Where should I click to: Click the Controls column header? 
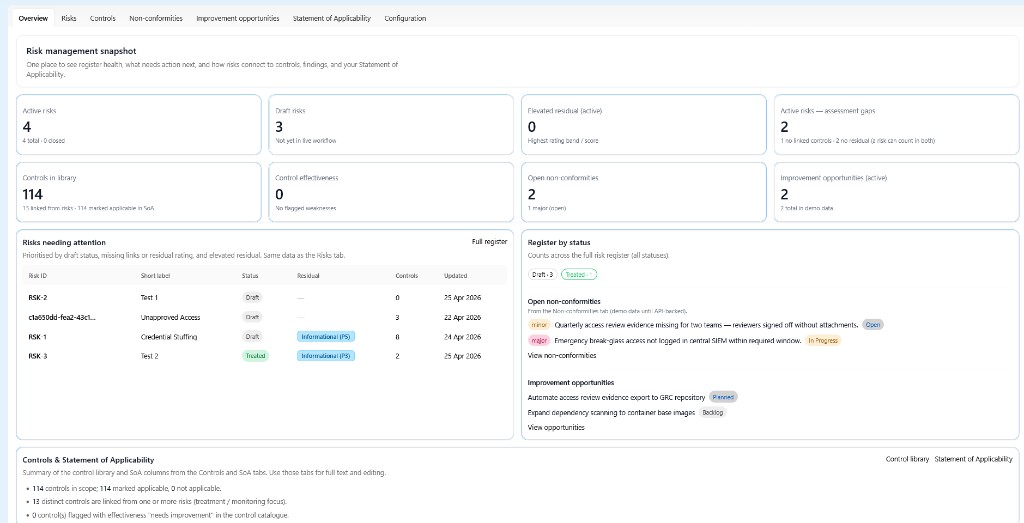click(x=407, y=276)
